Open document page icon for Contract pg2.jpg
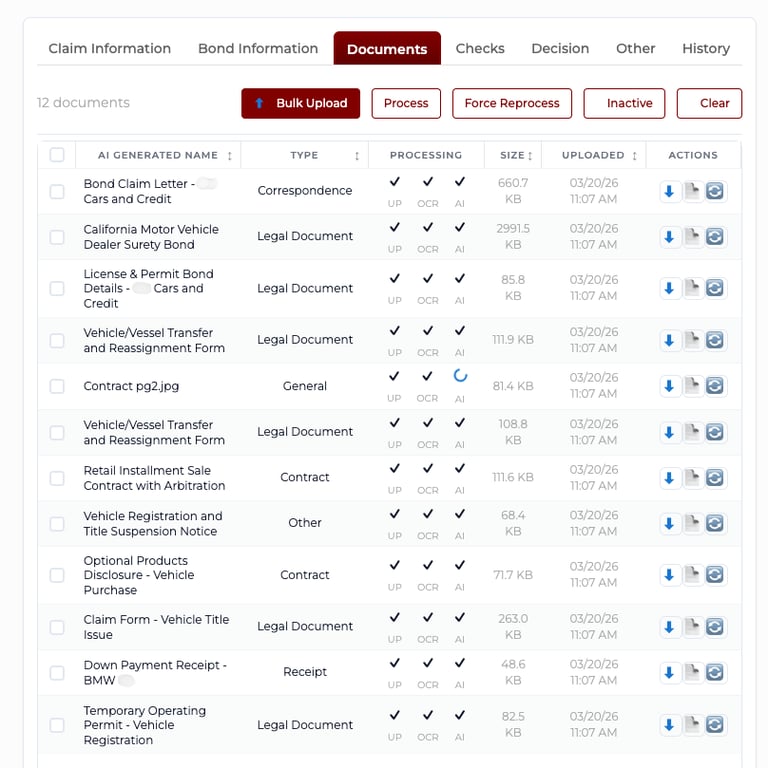The height and width of the screenshot is (768, 768). point(692,386)
